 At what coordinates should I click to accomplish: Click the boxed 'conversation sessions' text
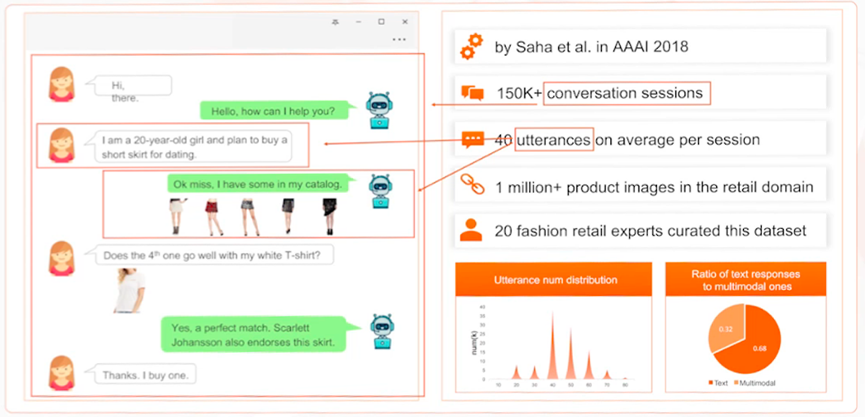[627, 93]
